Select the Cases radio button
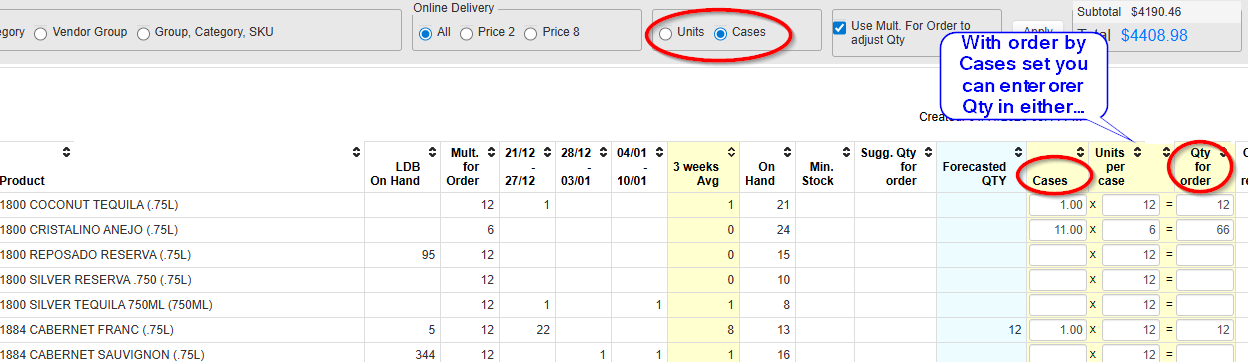The height and width of the screenshot is (362, 1248). coord(721,33)
